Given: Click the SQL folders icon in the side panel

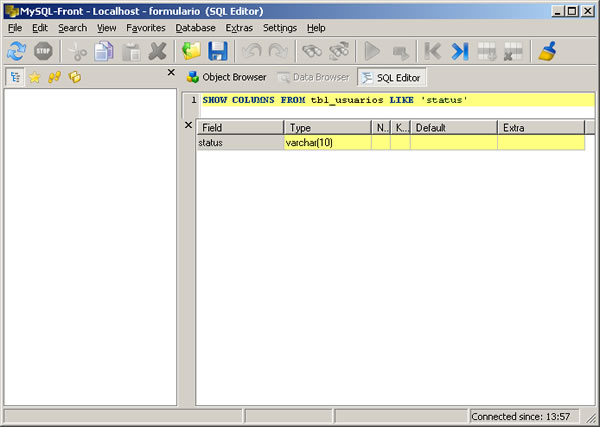Looking at the screenshot, I should (x=75, y=77).
